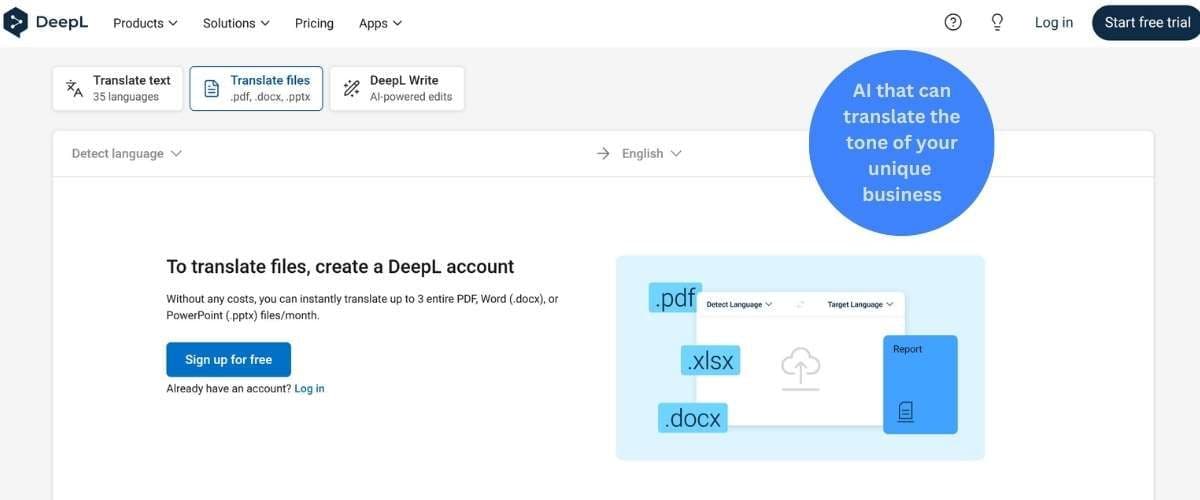The width and height of the screenshot is (1200, 500).
Task: Open the English target language dropdown
Action: [x=652, y=153]
